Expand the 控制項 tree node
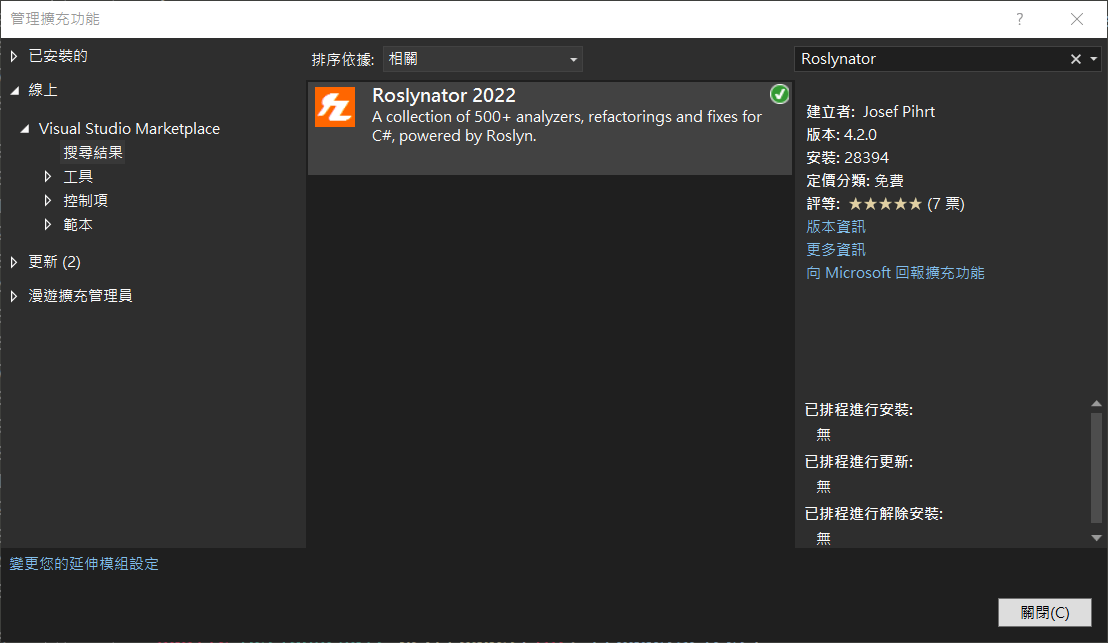 [48, 201]
